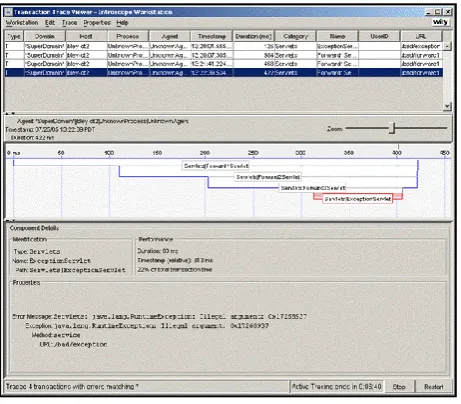This screenshot has width=461, height=404.
Task: Select the Servlets|Forward3Servlet trace component
Action: [x=312, y=188]
